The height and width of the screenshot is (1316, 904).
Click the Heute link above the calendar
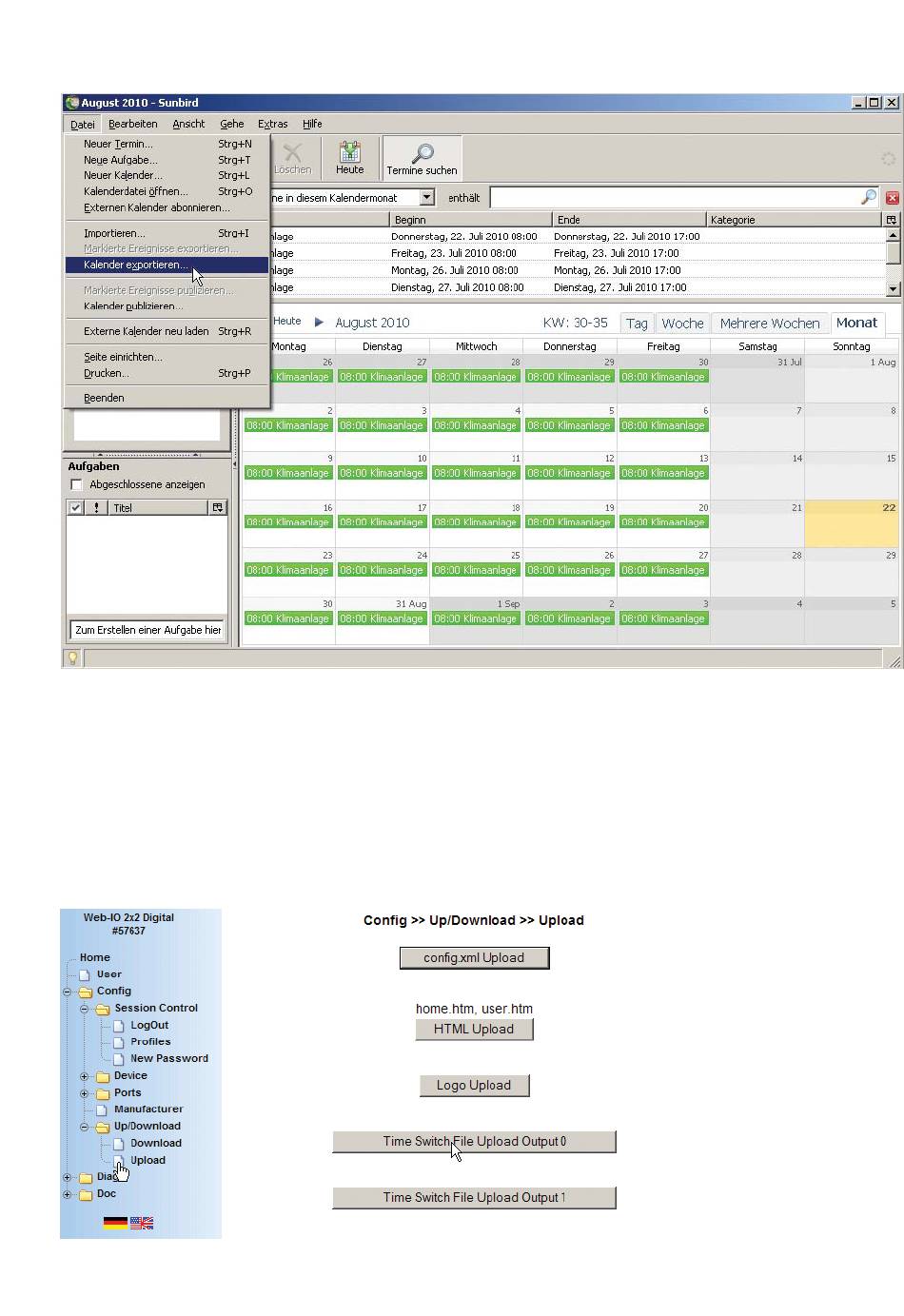click(287, 322)
